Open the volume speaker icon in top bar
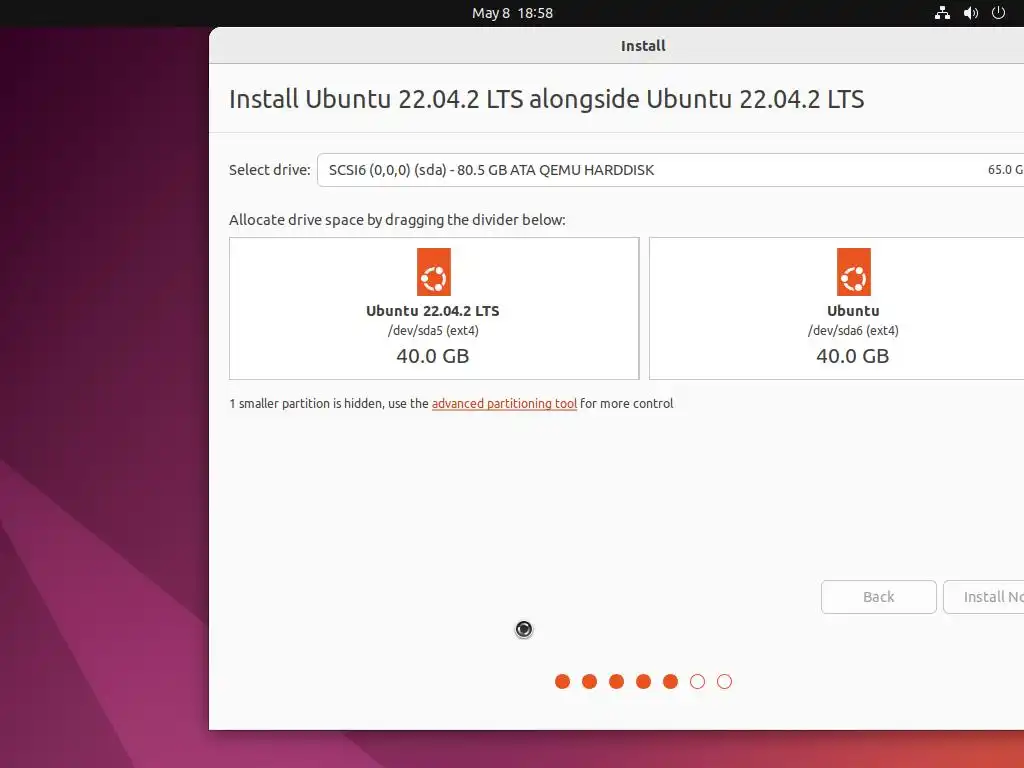1024x768 pixels. pos(970,13)
